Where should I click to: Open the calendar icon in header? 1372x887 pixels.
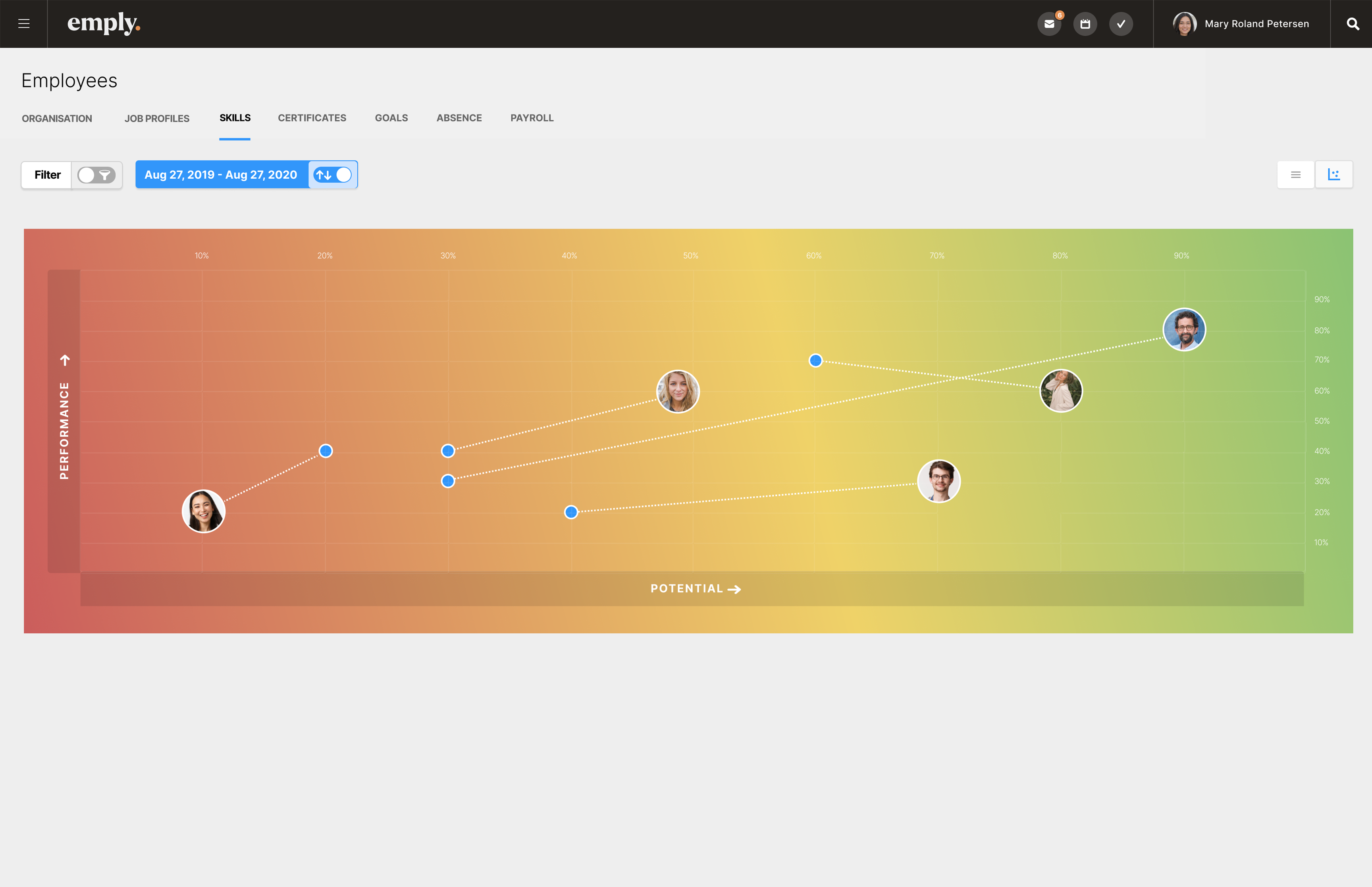coord(1085,24)
